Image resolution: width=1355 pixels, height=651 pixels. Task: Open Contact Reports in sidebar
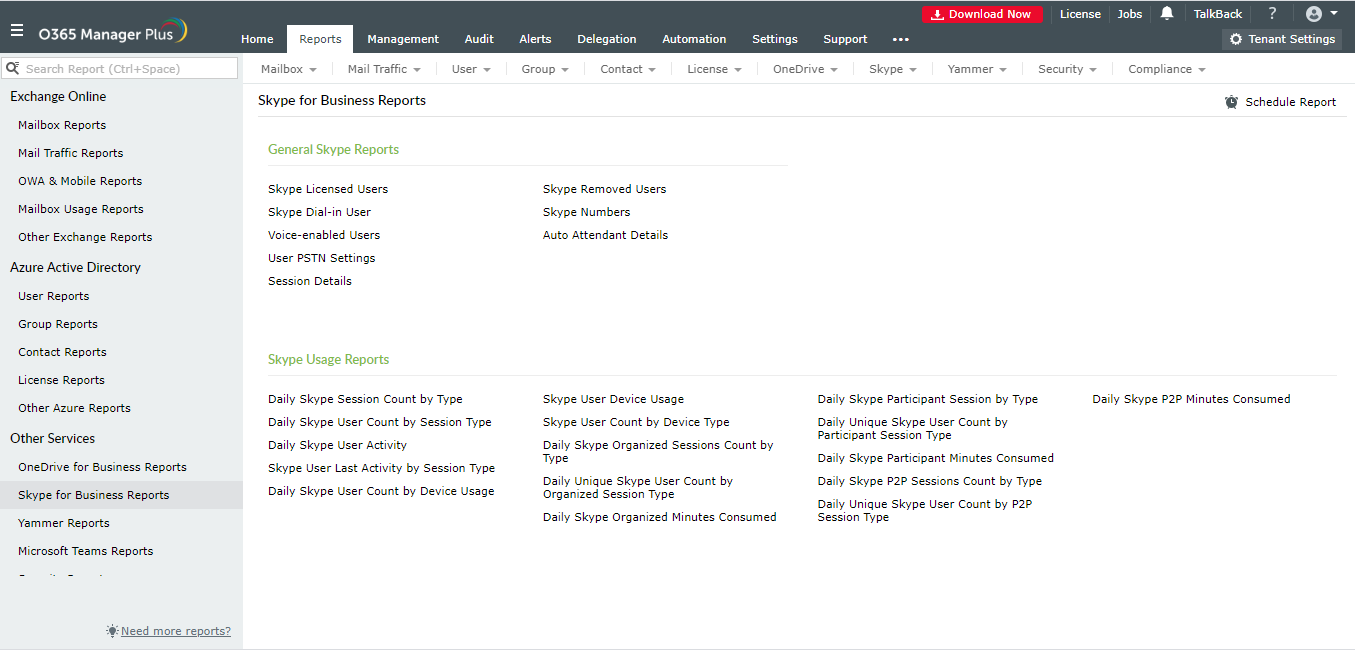click(62, 352)
